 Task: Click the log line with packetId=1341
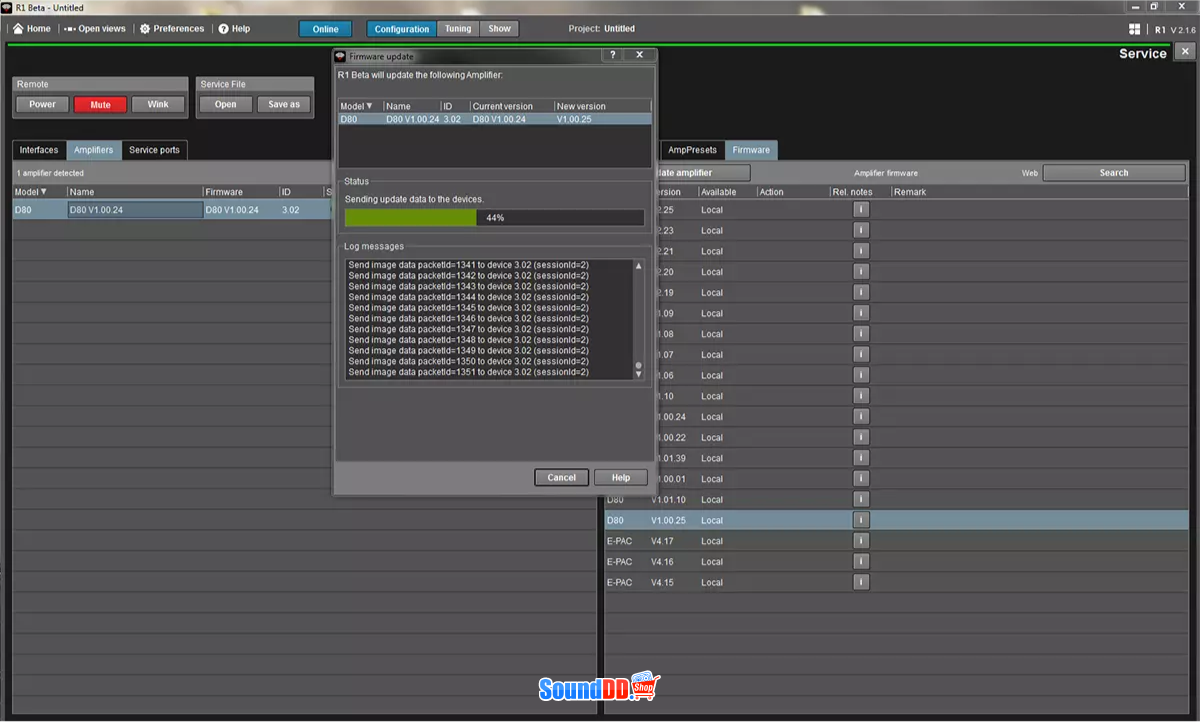coord(468,265)
